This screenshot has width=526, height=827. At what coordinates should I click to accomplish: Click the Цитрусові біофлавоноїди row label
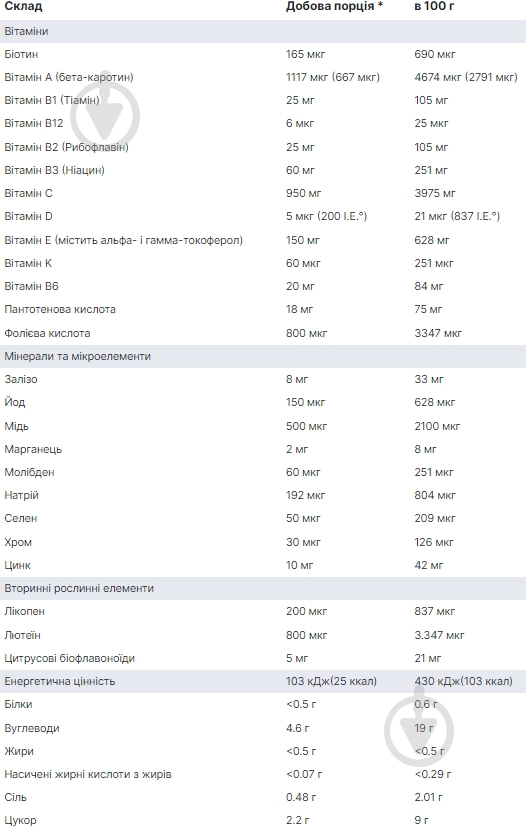click(70, 658)
